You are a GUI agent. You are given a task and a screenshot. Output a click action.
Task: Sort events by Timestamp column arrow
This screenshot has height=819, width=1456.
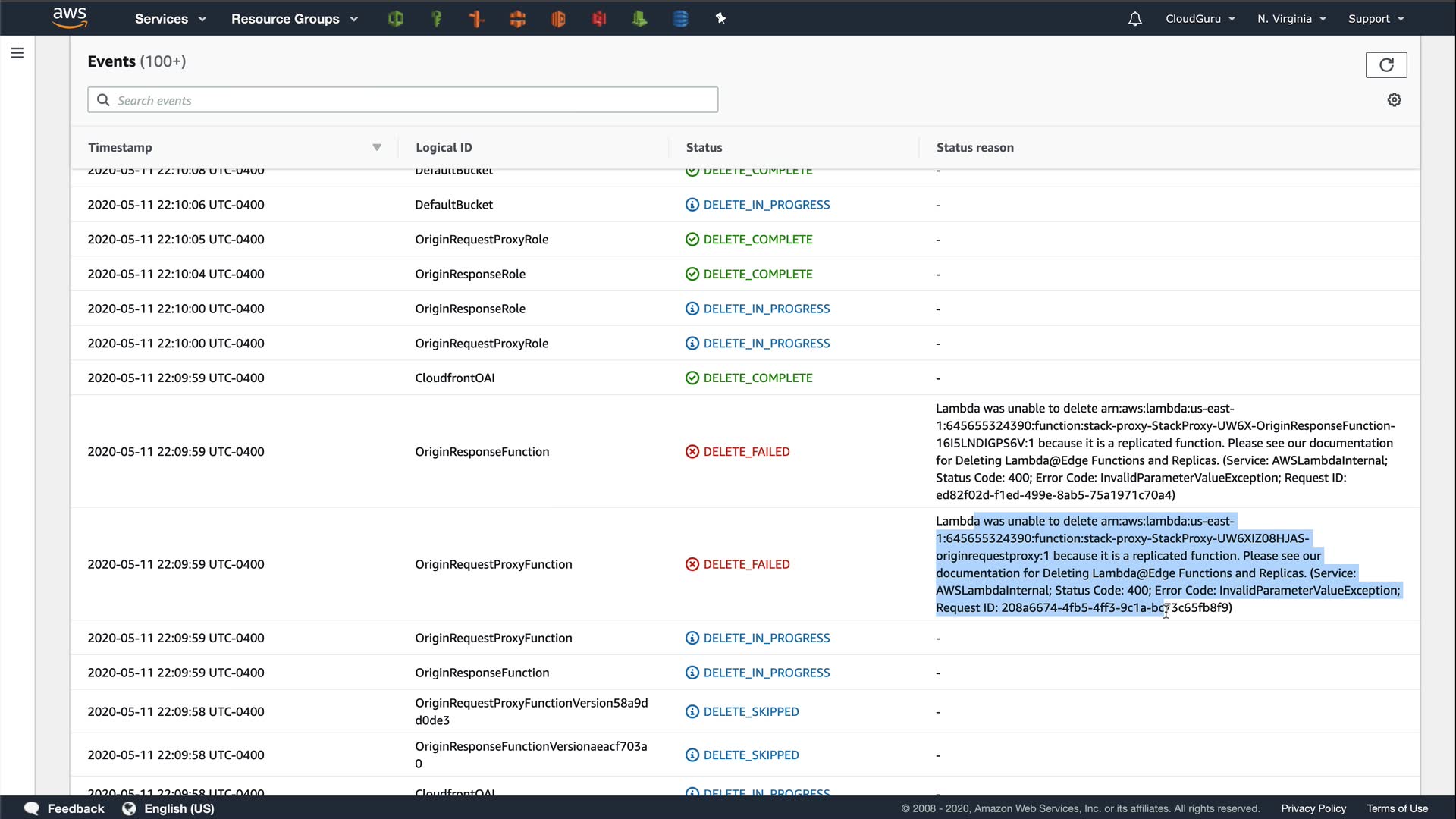377,148
